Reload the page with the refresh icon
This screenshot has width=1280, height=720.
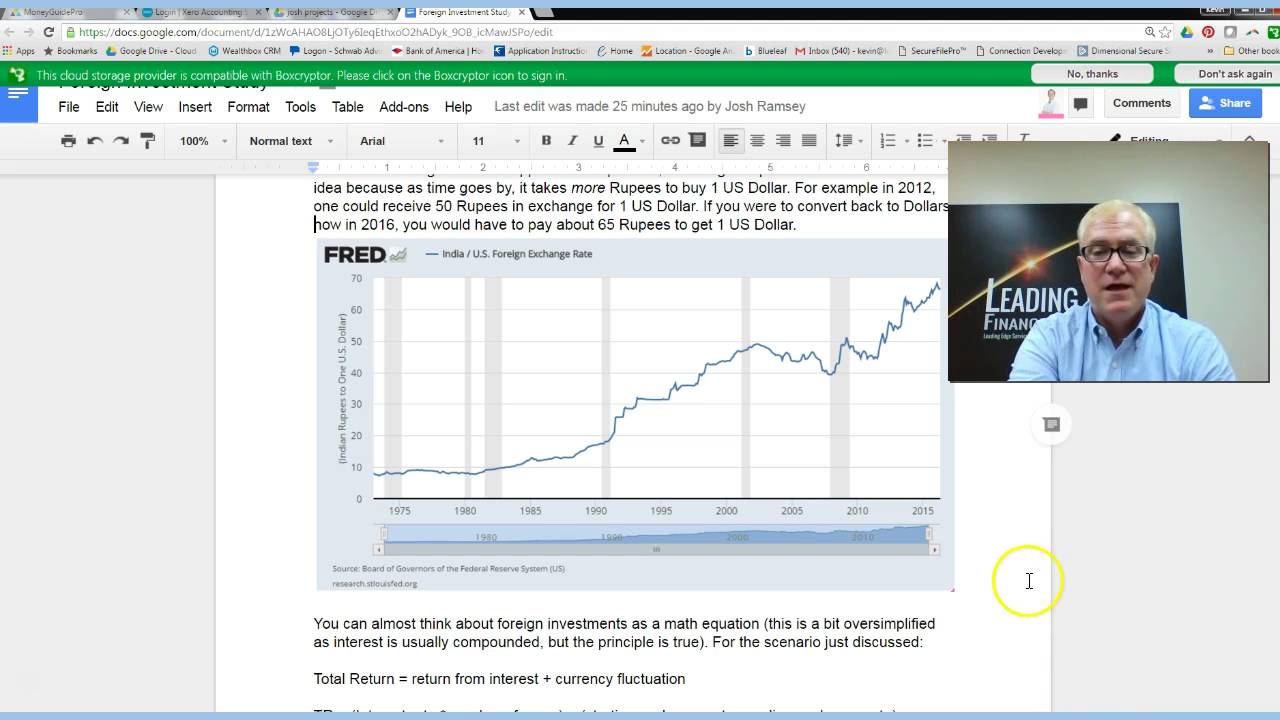coord(48,32)
